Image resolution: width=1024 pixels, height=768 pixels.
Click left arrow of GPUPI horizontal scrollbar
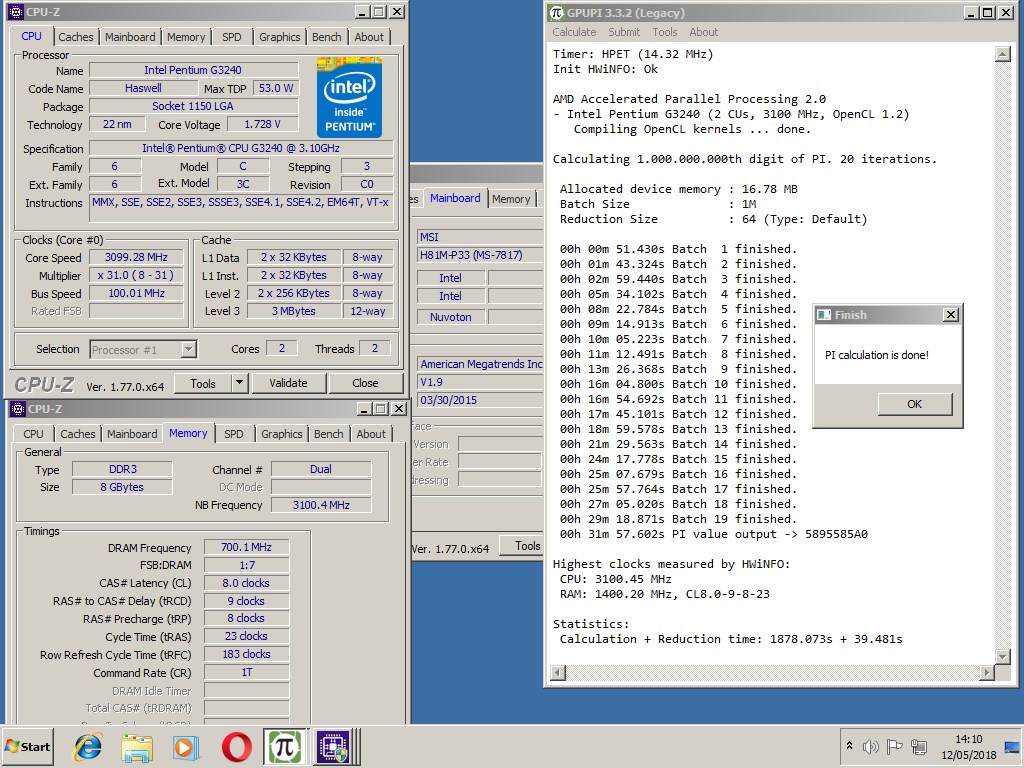tap(558, 672)
